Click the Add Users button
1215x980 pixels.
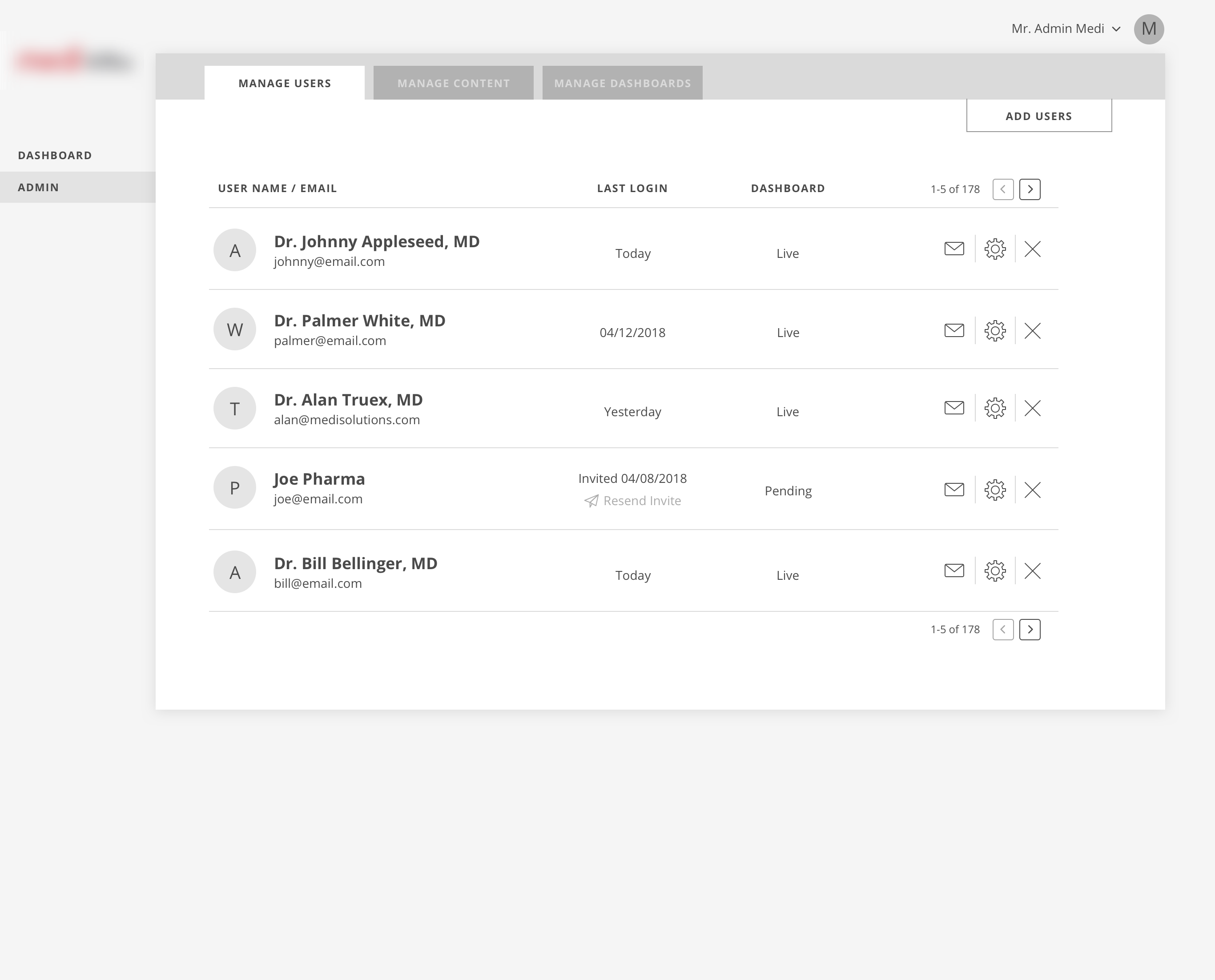coord(1039,116)
